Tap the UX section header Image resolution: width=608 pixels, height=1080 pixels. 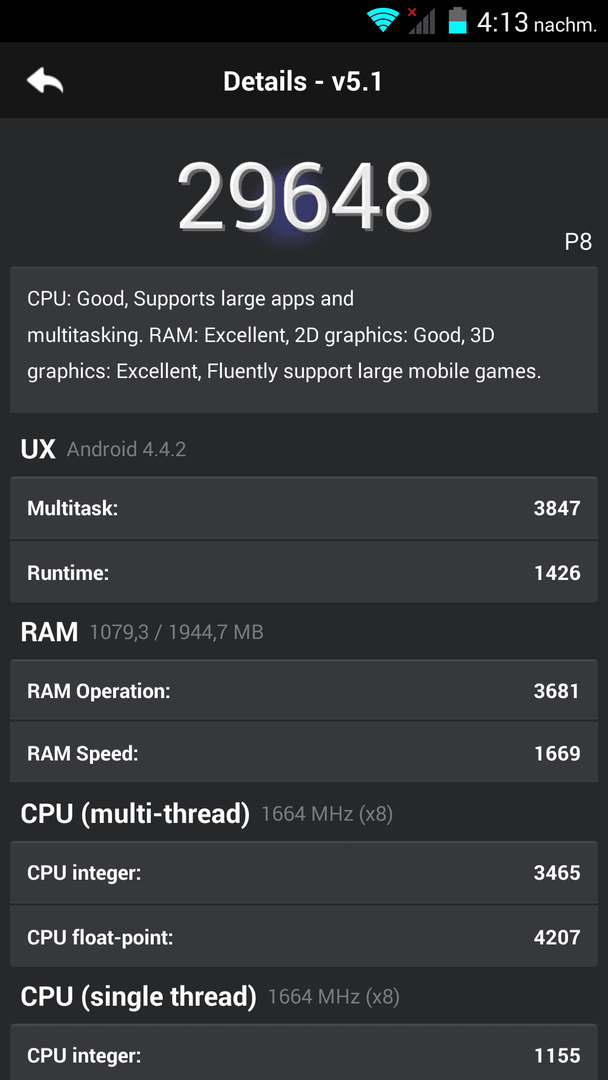click(x=38, y=450)
